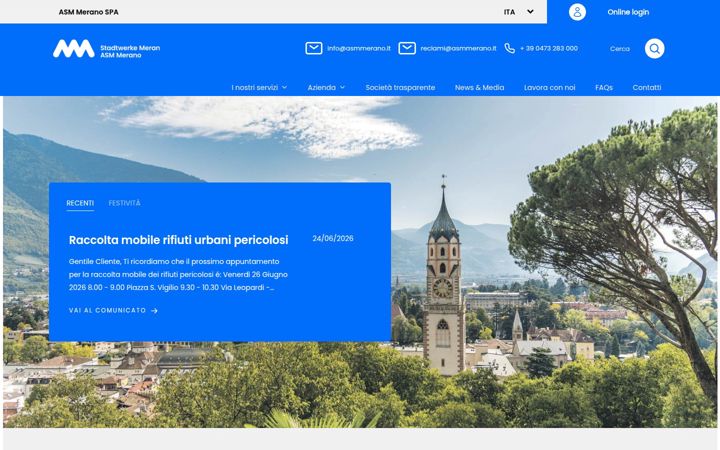Click the phone number +39 0473 283 000
Image resolution: width=720 pixels, height=450 pixels.
(549, 48)
